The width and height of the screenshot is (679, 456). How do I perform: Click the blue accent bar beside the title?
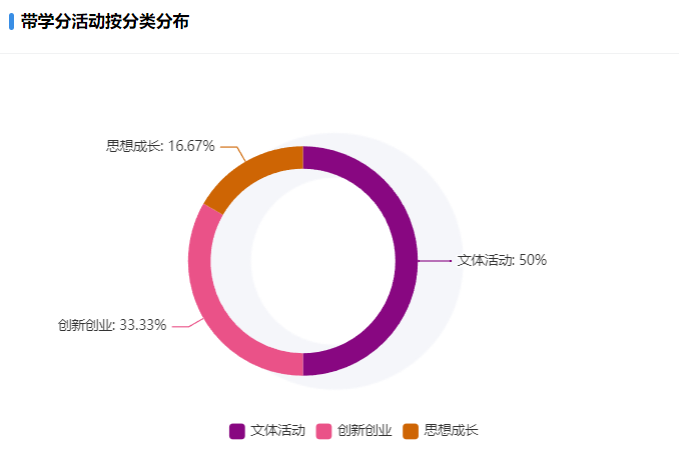[11, 21]
